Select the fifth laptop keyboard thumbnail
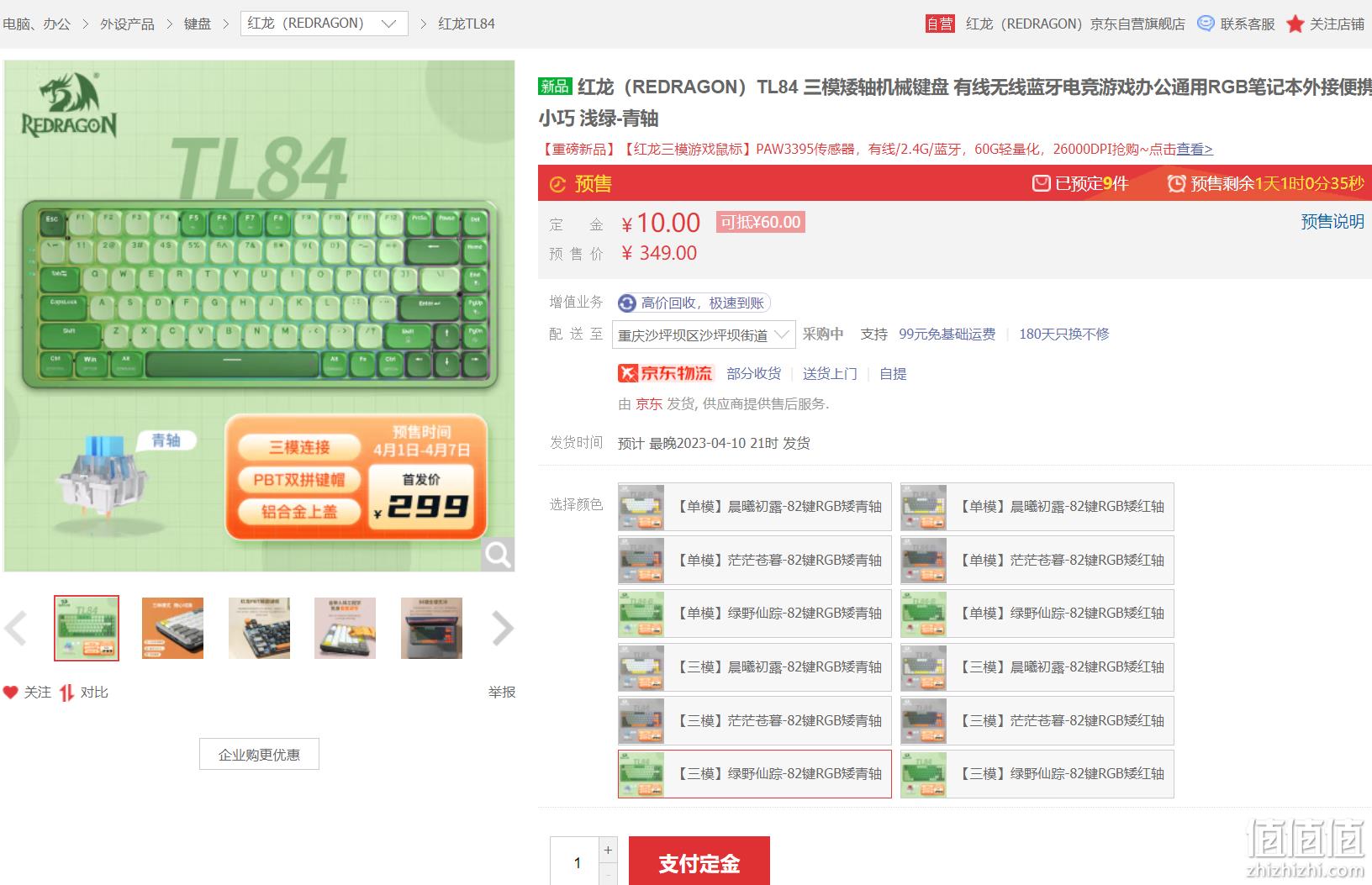This screenshot has width=1372, height=885. coord(431,628)
